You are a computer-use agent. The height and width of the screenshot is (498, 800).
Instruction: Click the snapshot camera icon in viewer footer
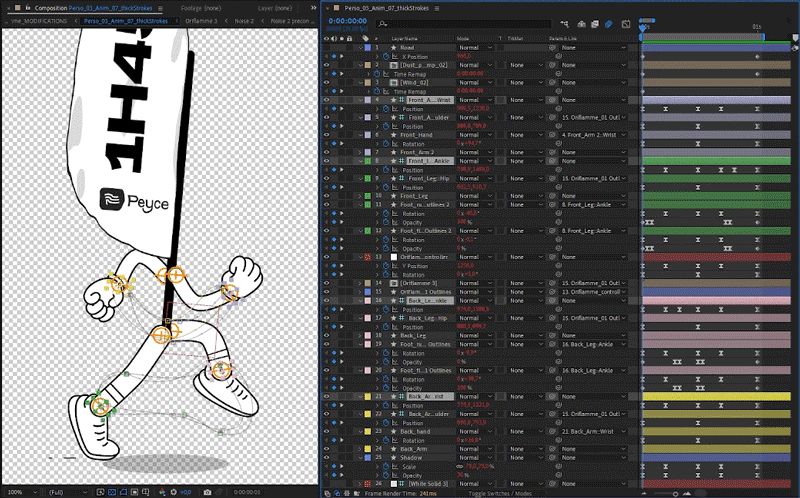[x=207, y=492]
